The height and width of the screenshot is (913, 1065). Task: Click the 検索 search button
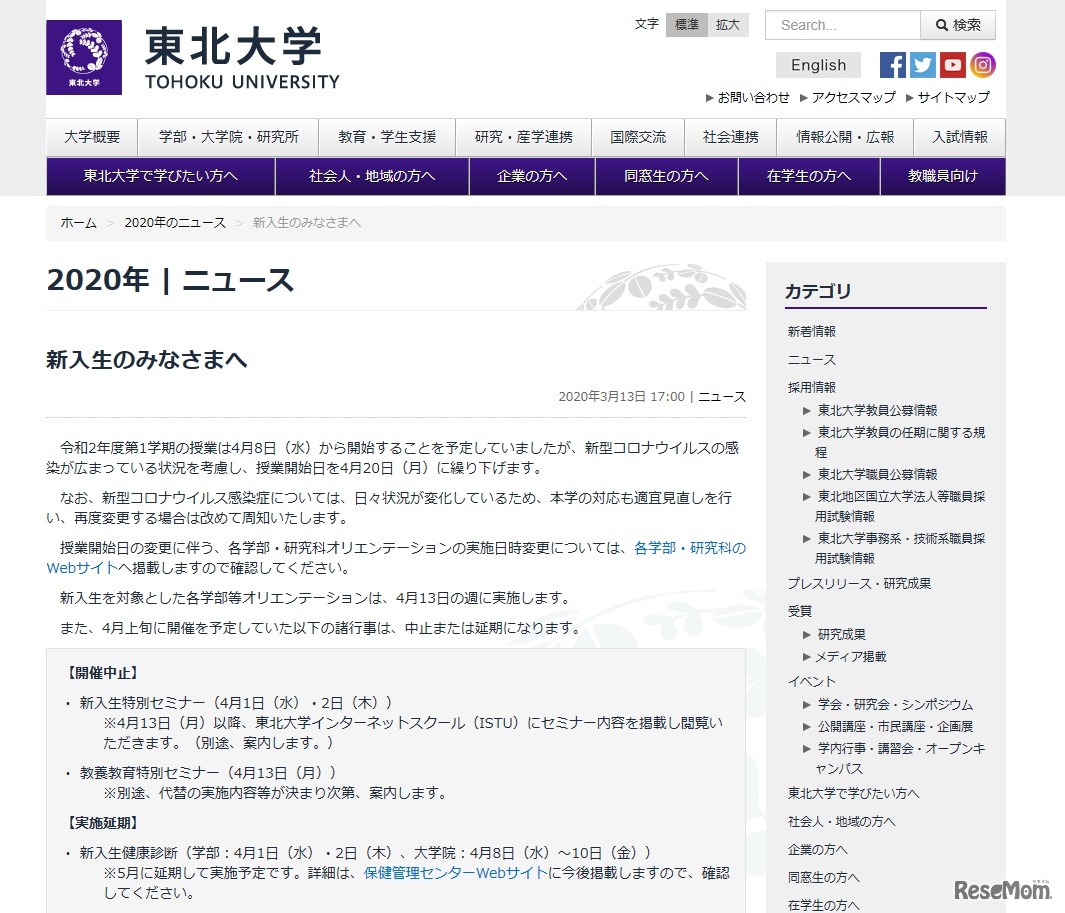click(x=958, y=25)
